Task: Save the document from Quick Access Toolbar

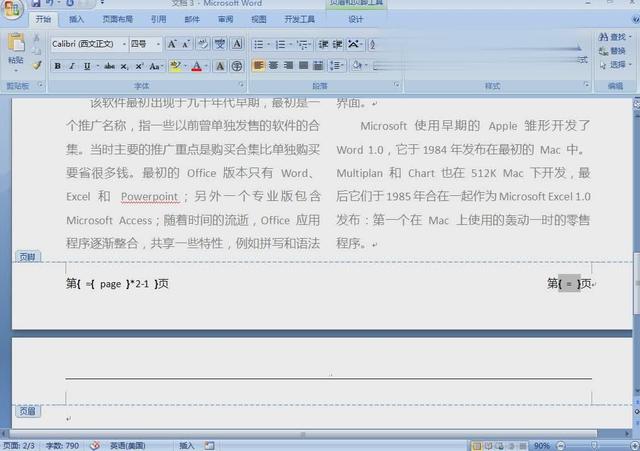Action: 36,4
